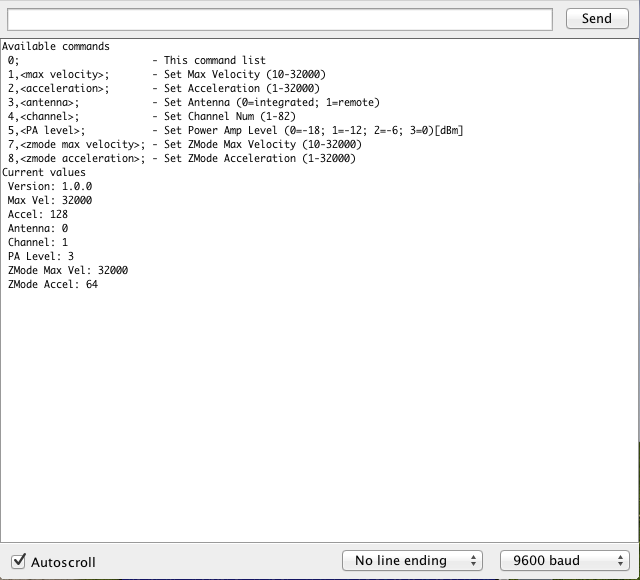Click the '8,<zmode acceleration>;' command line
640x580 pixels.
[x=182, y=158]
